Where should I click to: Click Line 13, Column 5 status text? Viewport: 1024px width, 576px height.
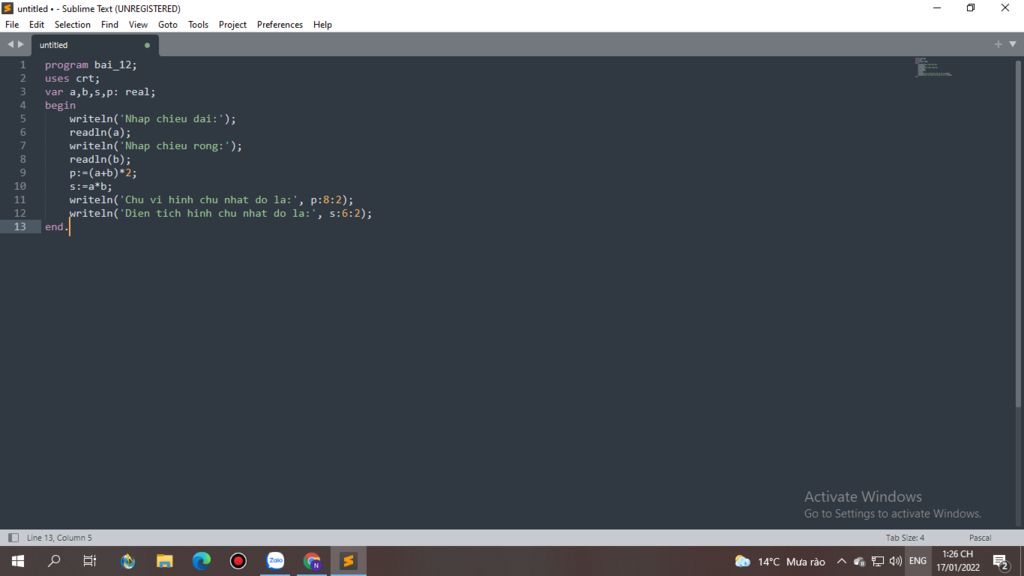click(59, 537)
